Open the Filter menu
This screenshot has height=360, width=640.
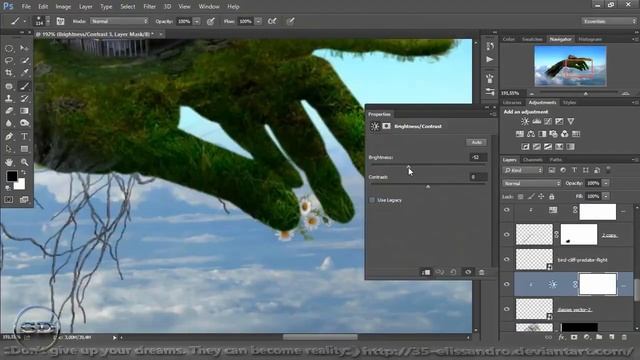click(149, 7)
